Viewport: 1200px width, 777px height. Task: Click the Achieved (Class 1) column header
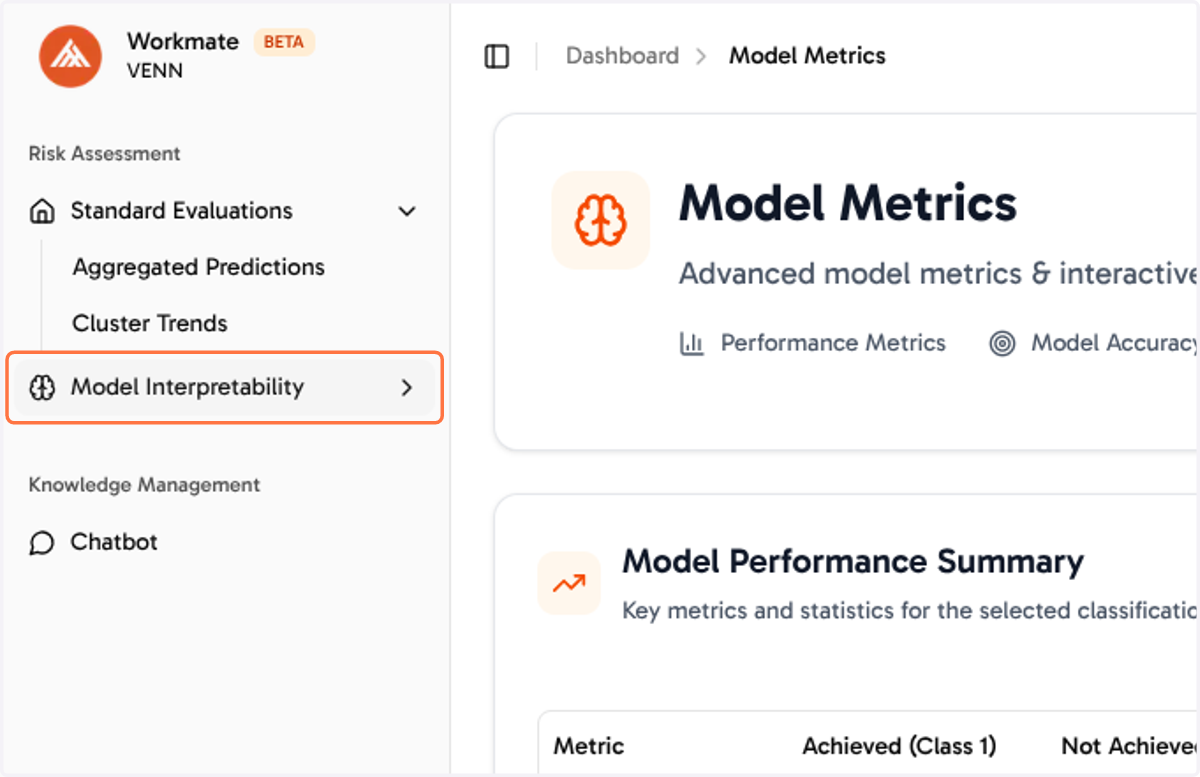(899, 746)
